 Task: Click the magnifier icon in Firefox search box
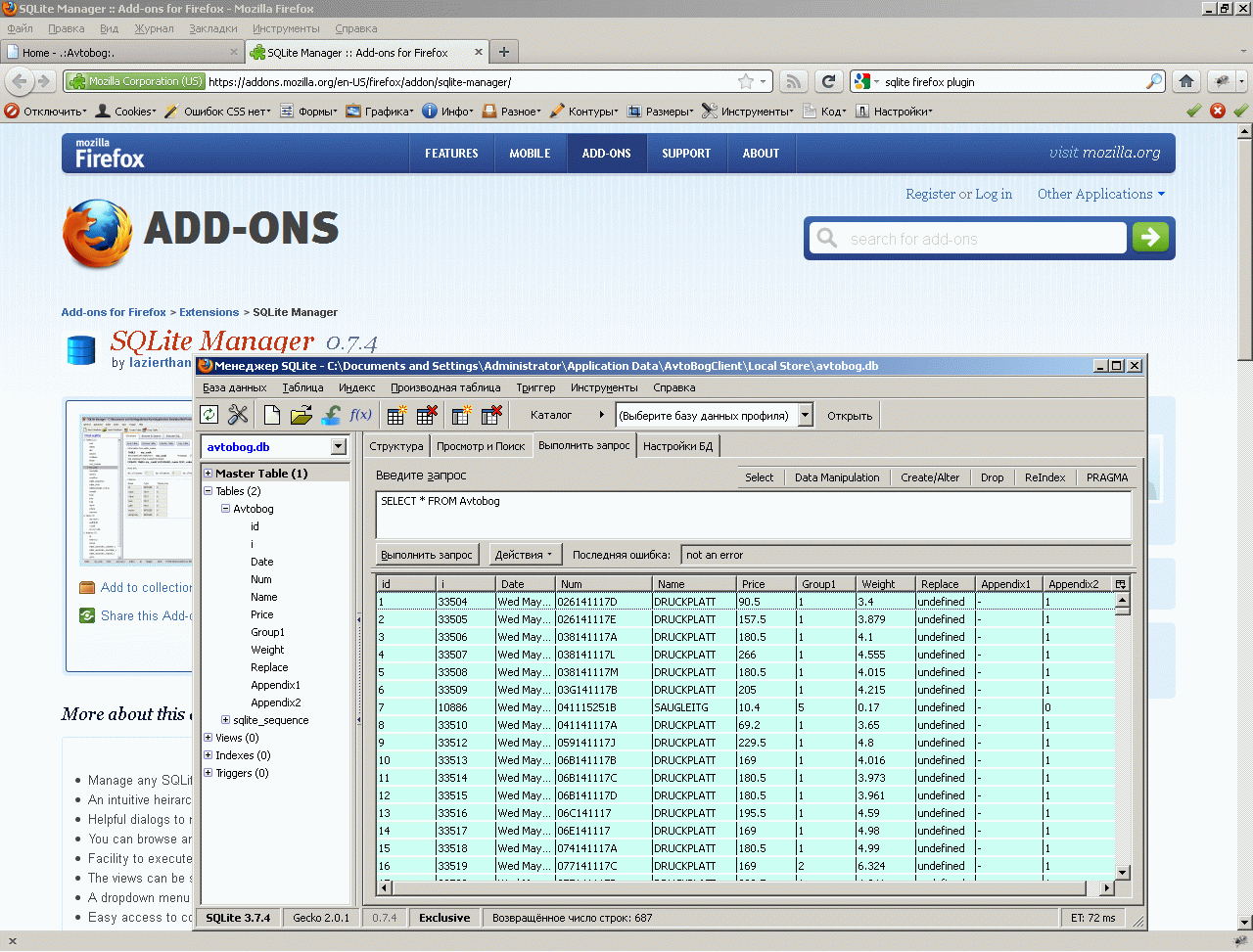point(1155,81)
